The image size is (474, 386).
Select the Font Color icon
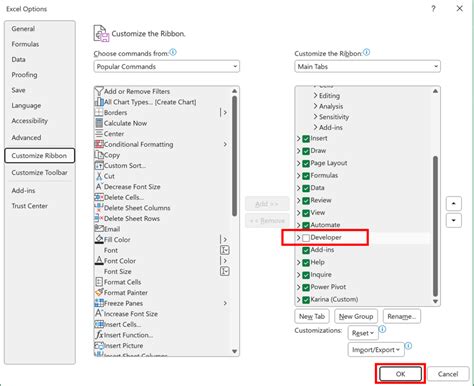[99, 261]
